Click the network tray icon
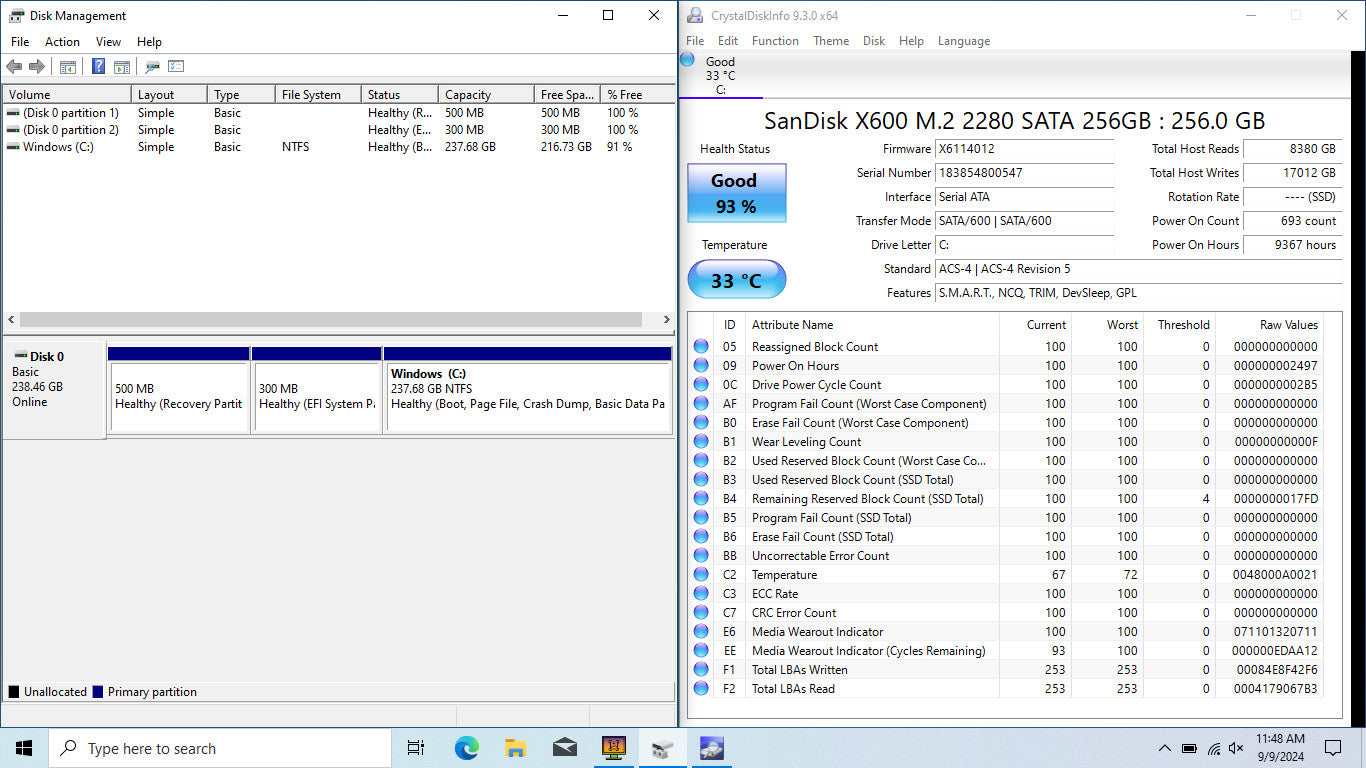 pyautogui.click(x=1213, y=748)
